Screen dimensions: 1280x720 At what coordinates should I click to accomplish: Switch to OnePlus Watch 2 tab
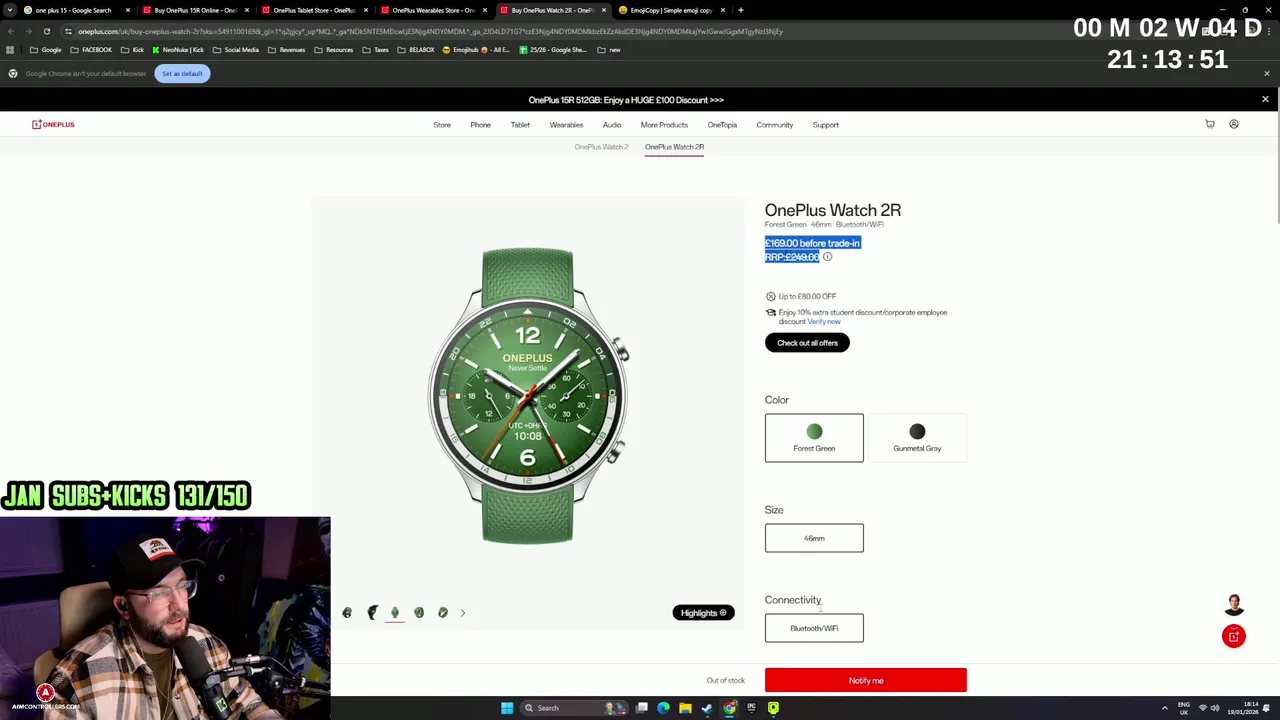coord(601,147)
